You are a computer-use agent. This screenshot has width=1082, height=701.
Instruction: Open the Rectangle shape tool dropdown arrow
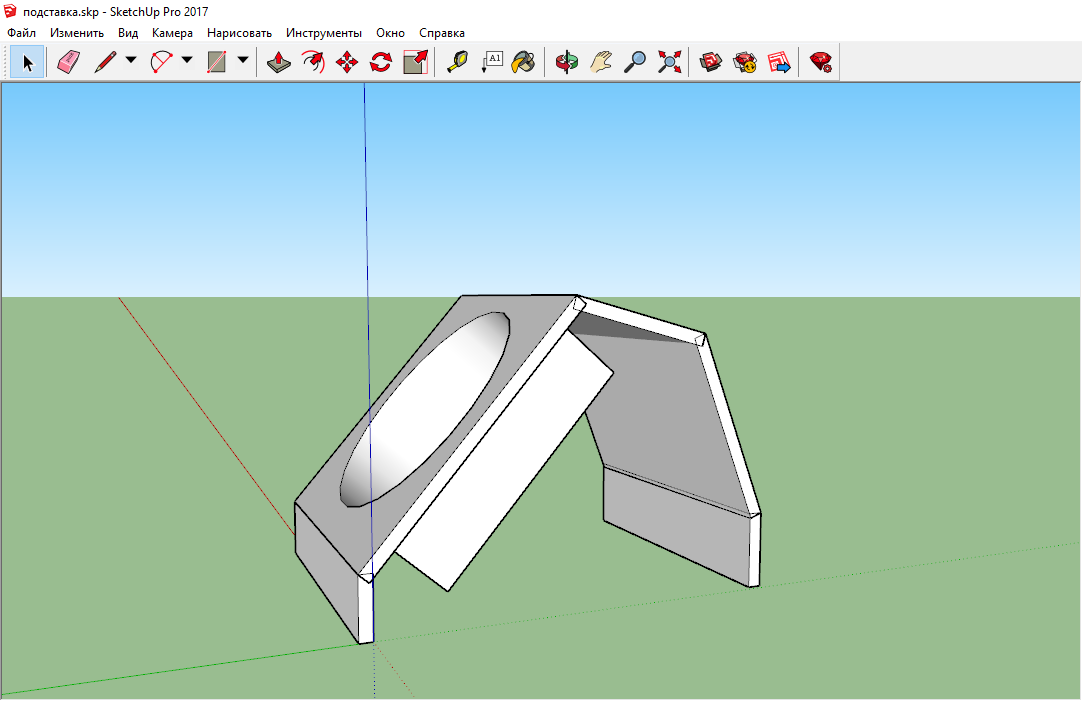tap(243, 61)
